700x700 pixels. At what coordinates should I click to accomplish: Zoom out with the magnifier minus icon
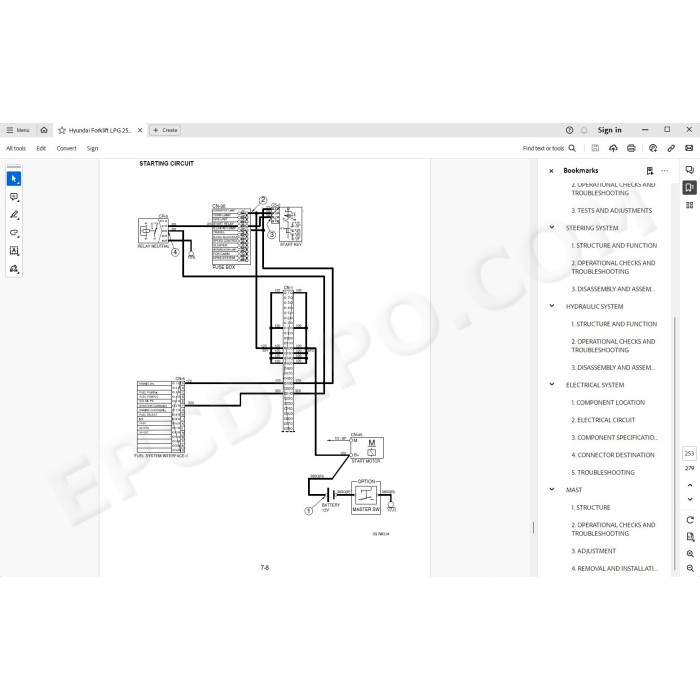pos(690,568)
